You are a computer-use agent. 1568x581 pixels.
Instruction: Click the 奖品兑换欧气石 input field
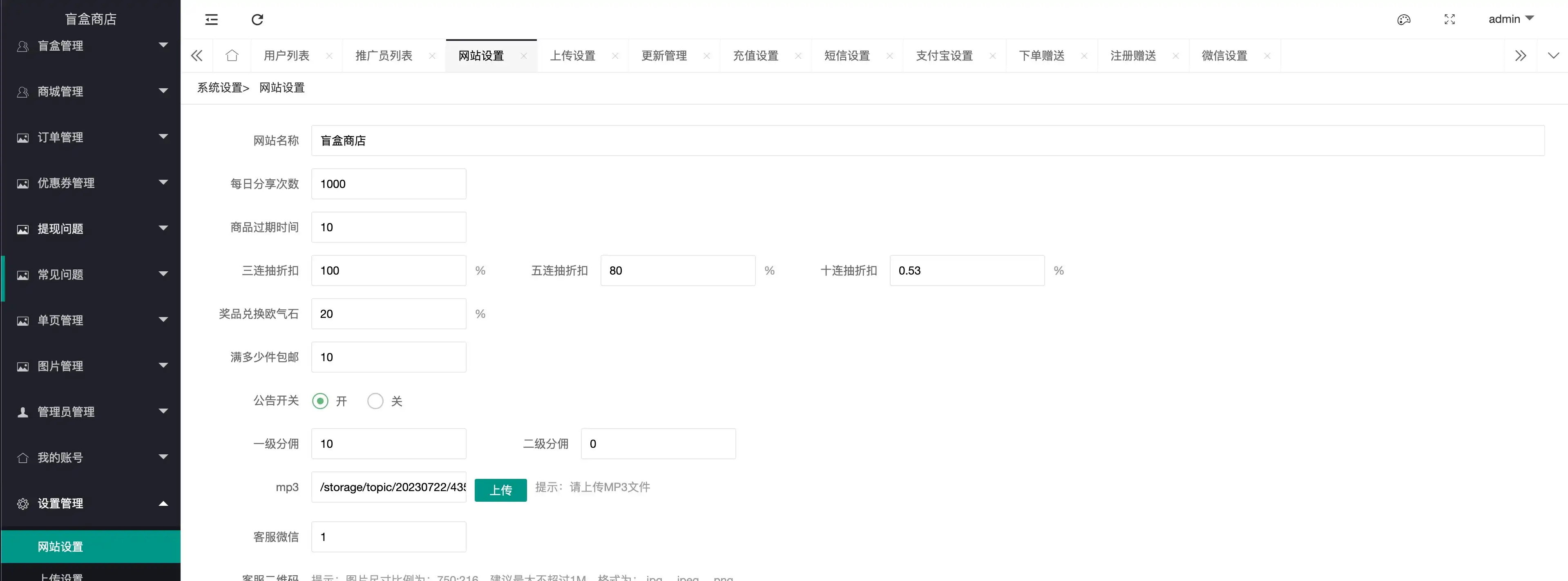tap(389, 314)
